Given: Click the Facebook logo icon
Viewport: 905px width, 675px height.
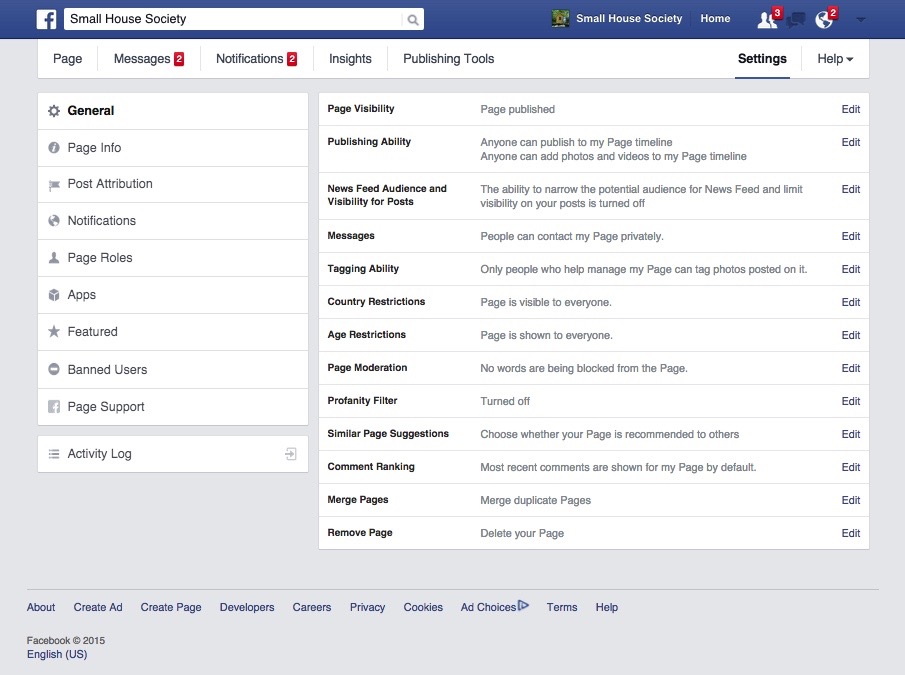Looking at the screenshot, I should tap(46, 19).
